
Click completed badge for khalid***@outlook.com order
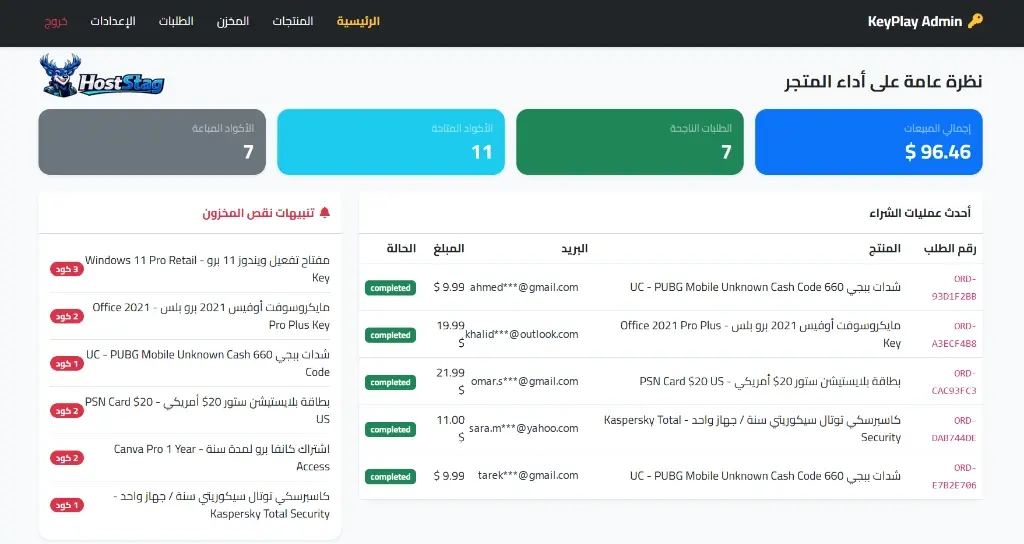391,335
